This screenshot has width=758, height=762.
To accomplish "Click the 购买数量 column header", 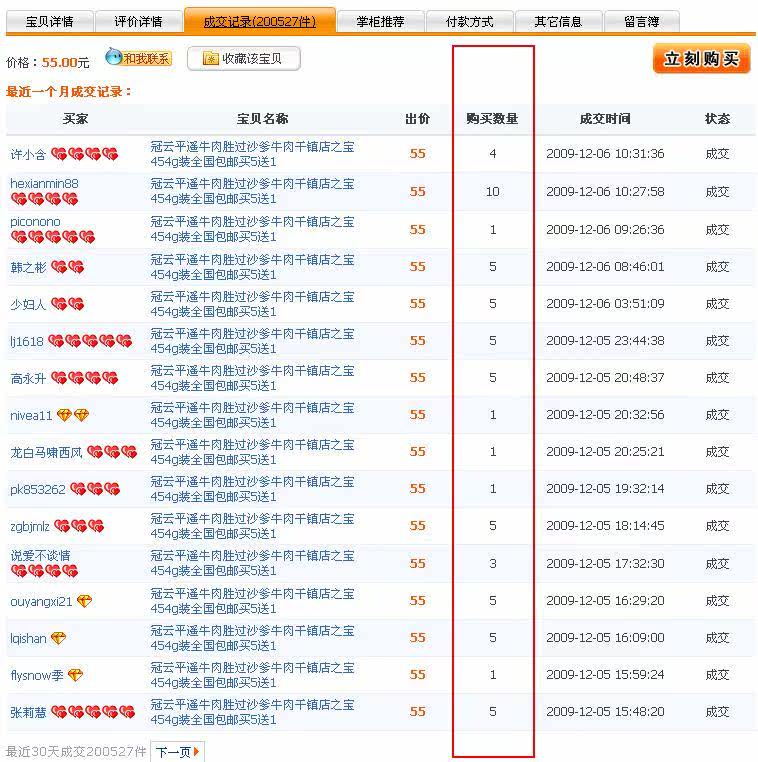I will [x=492, y=119].
